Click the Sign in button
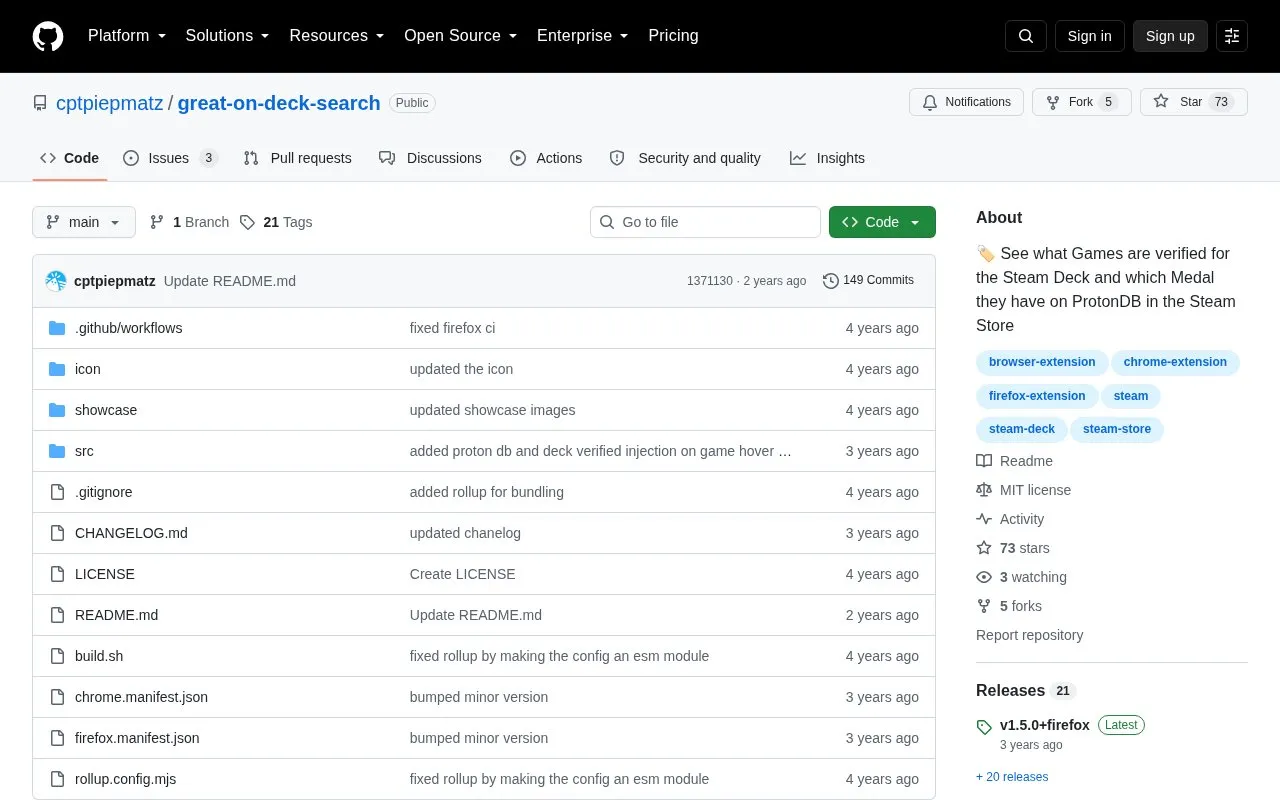This screenshot has width=1280, height=800. click(x=1089, y=36)
